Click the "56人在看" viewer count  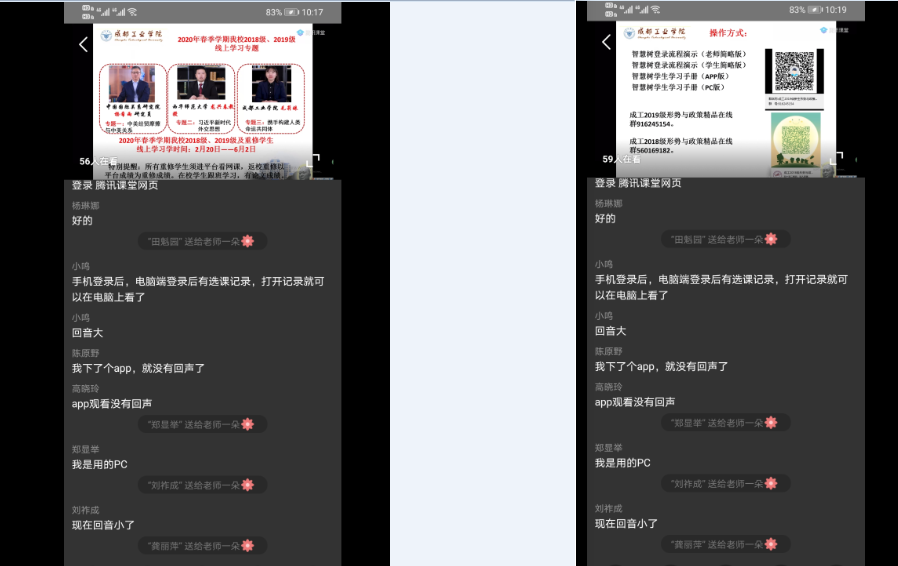click(x=99, y=160)
